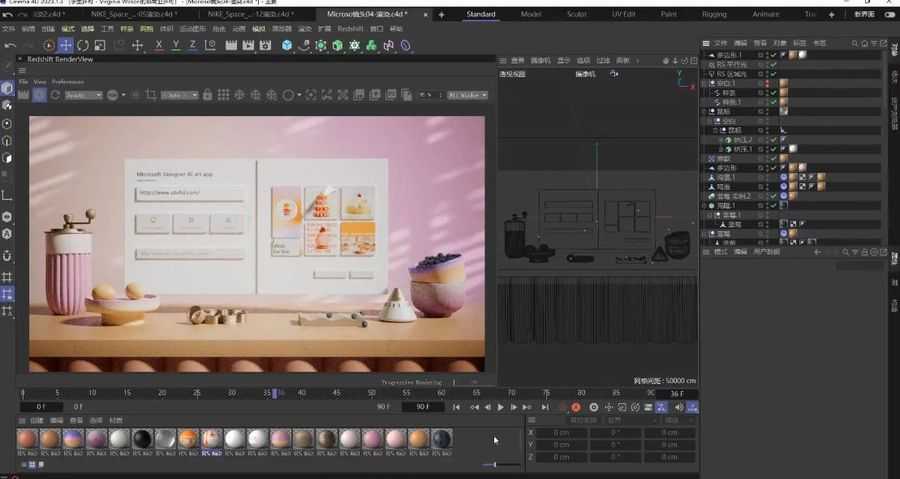Toggle Y axis lock
Viewport: 900px width, 479px height.
point(176,45)
